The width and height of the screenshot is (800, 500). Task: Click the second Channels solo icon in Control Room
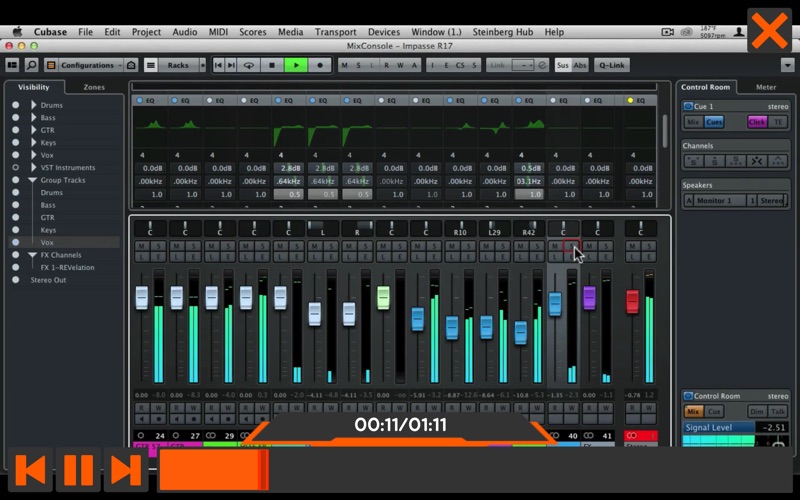714,161
